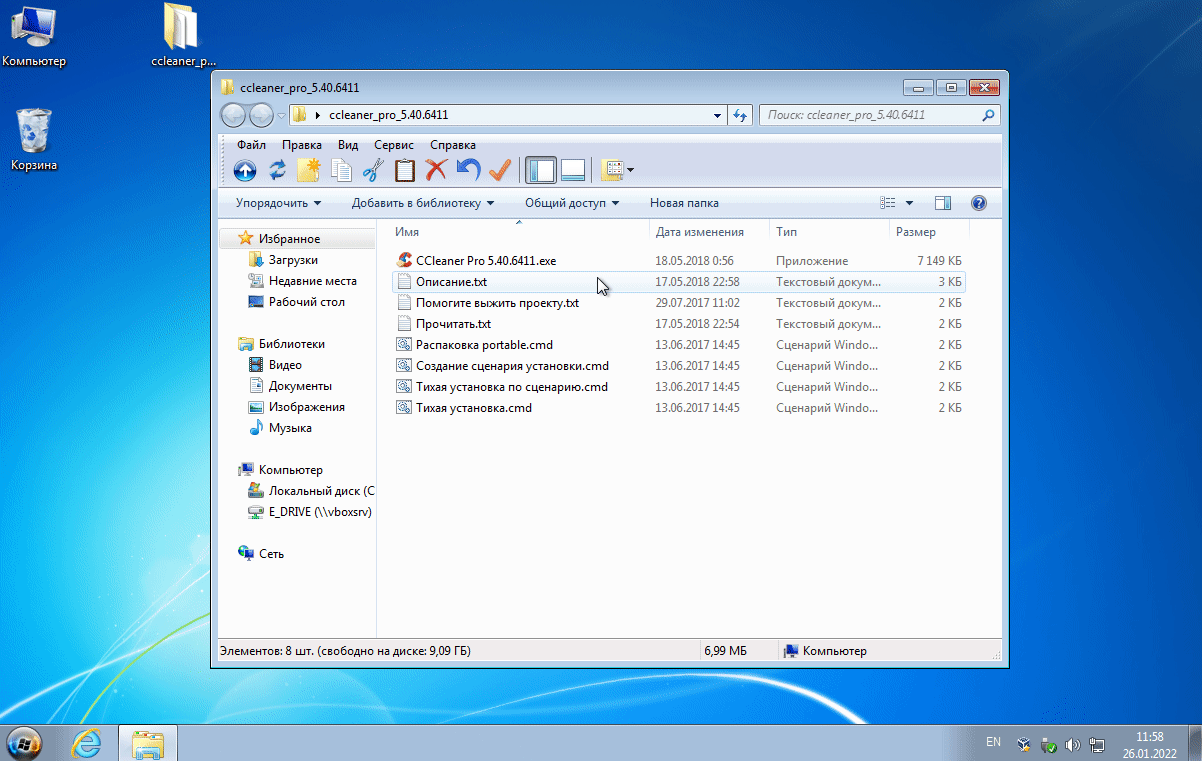Click the New folder star icon in toolbar
Image resolution: width=1202 pixels, height=761 pixels.
[308, 170]
